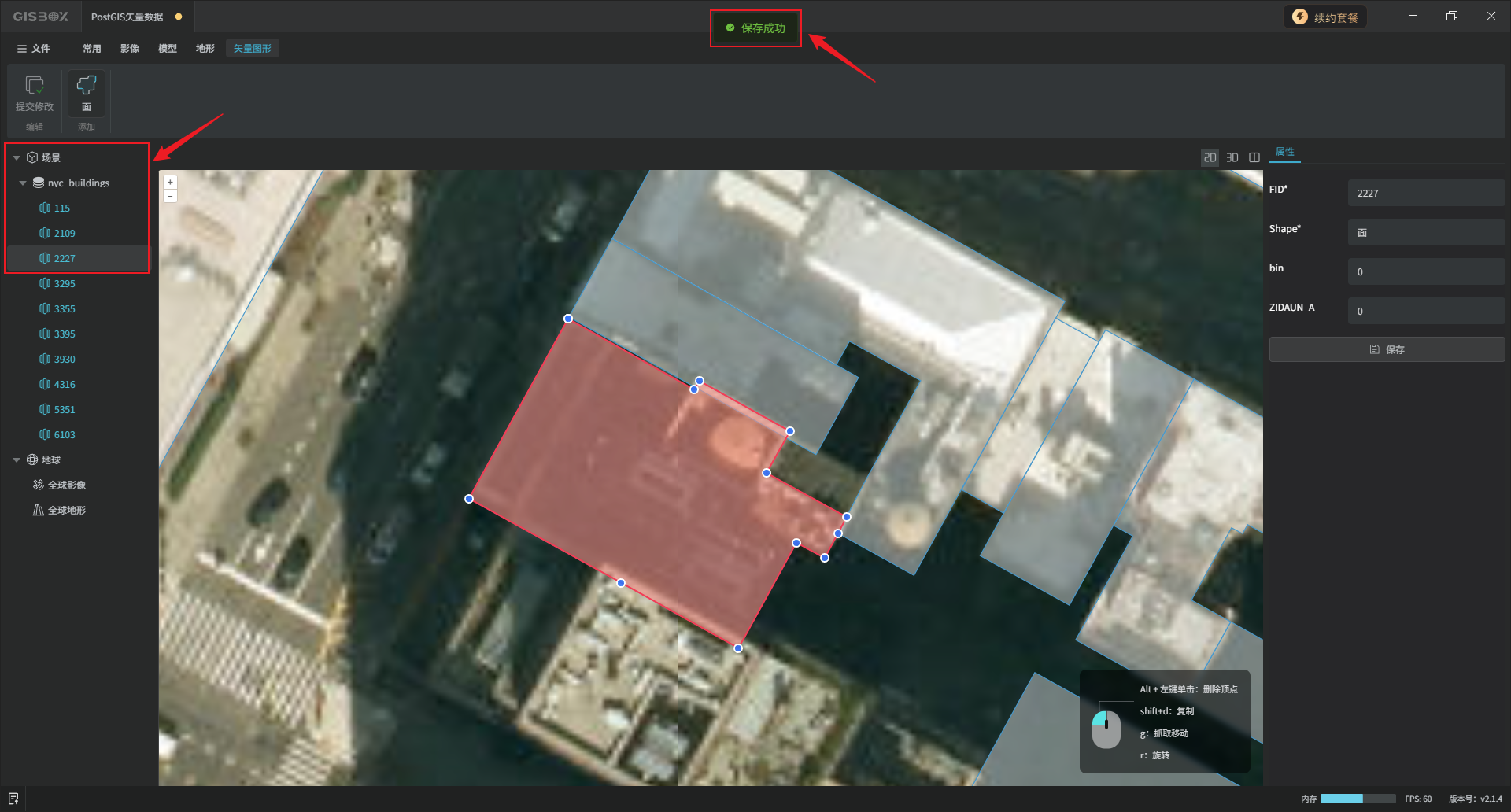This screenshot has height=812, width=1511.
Task: Click the map zoom out minus button
Action: (170, 196)
